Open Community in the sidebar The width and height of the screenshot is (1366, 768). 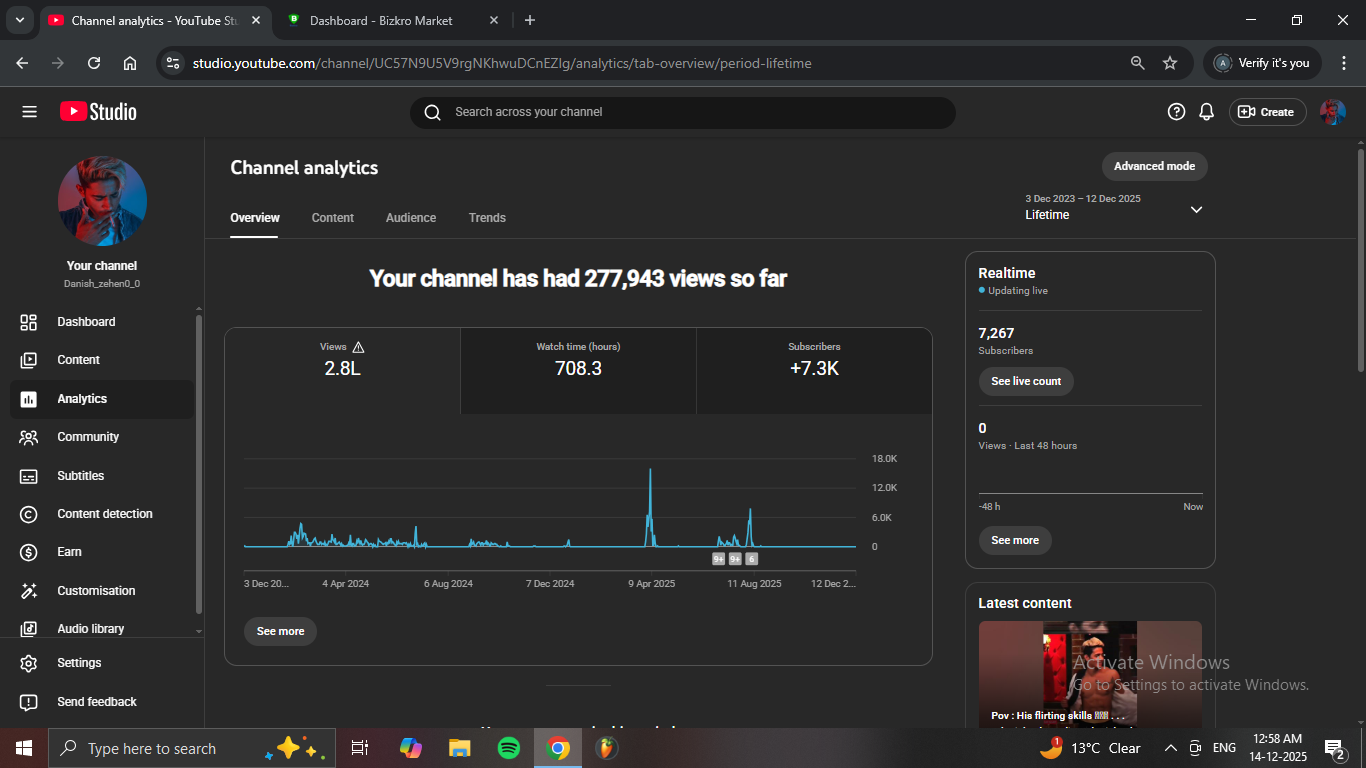pyautogui.click(x=87, y=437)
